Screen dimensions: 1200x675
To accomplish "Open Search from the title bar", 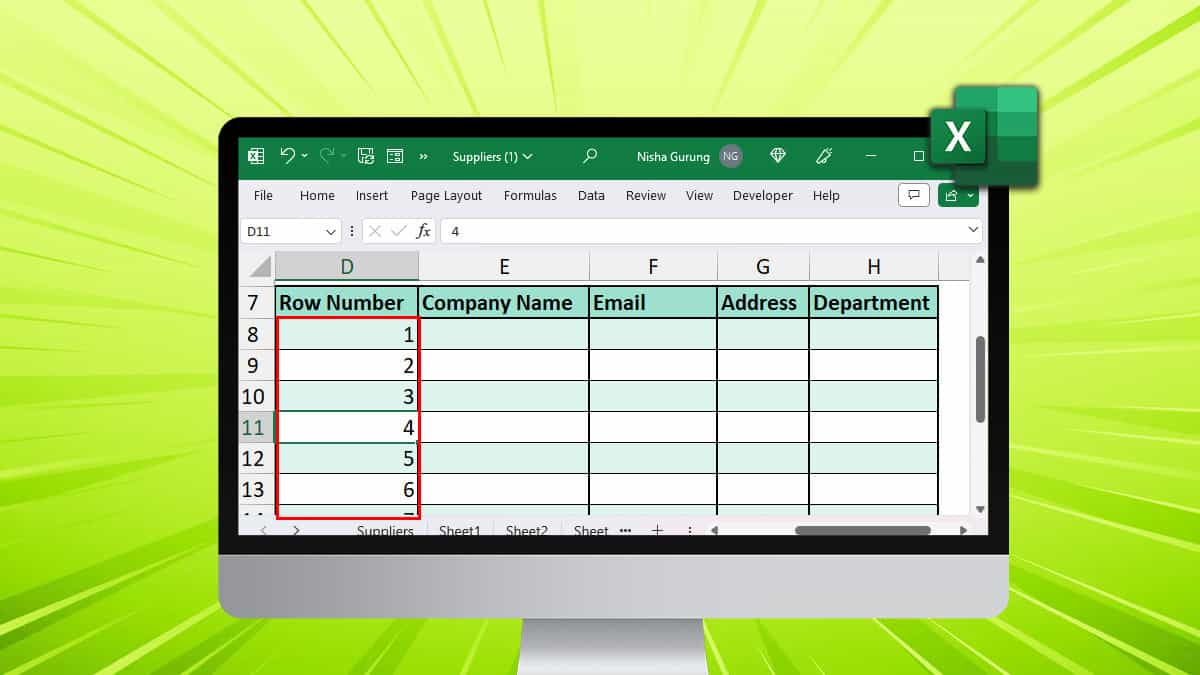I will coord(589,157).
